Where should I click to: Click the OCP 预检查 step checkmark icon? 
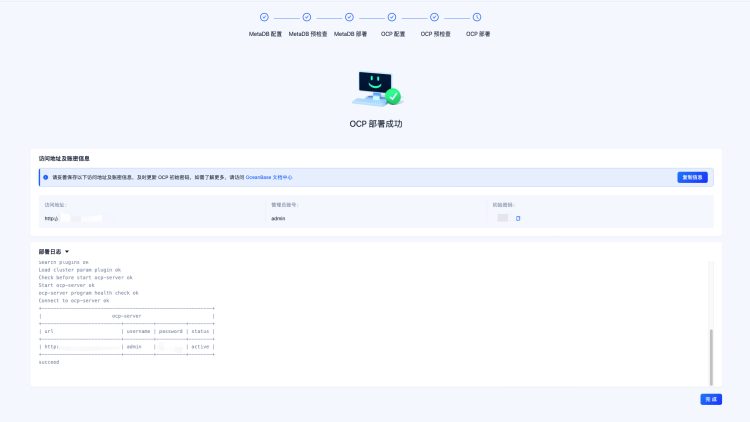point(434,17)
